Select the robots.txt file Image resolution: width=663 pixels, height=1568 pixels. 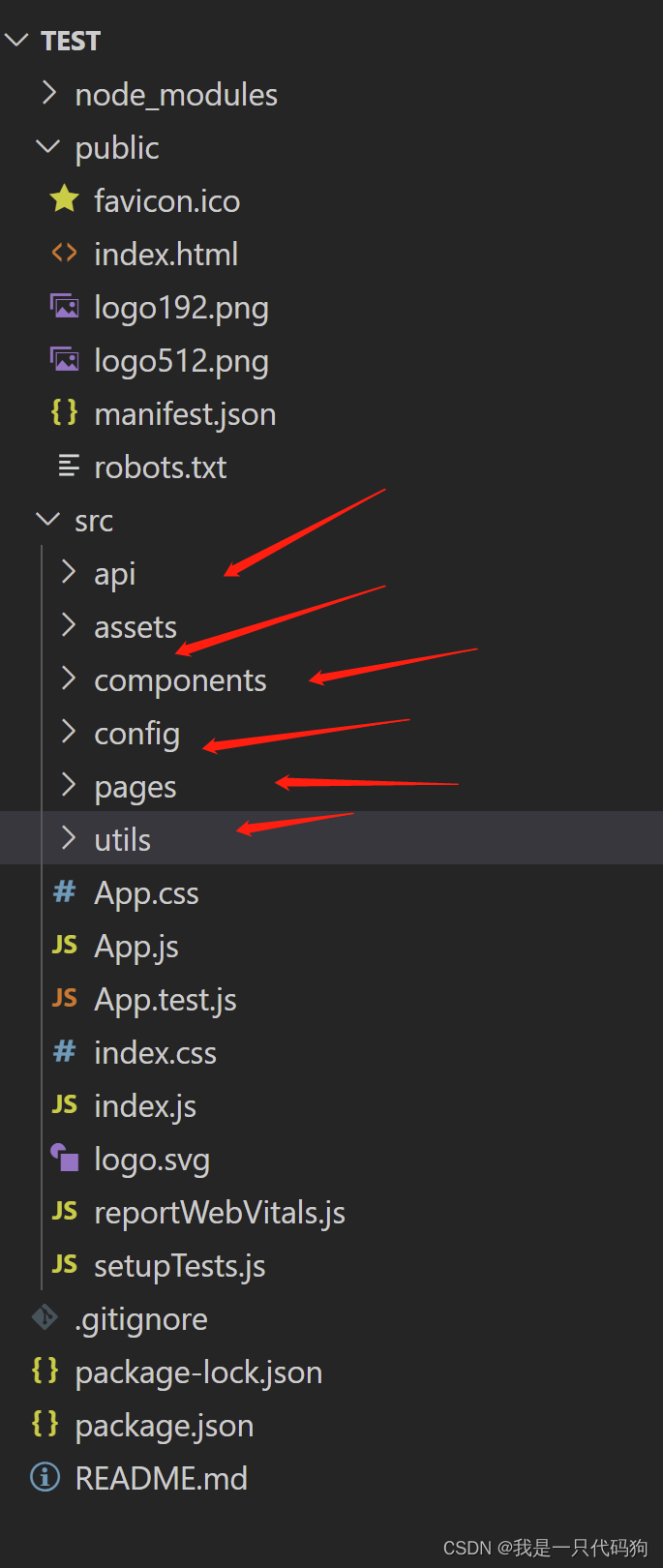[160, 466]
